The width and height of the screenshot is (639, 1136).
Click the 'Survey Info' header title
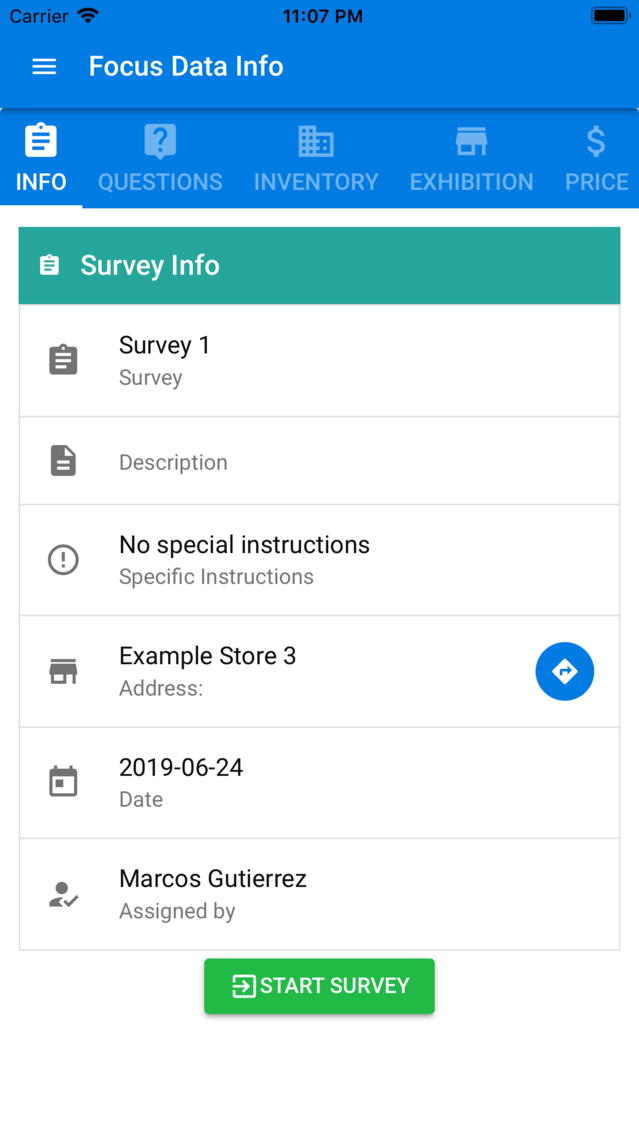point(150,265)
